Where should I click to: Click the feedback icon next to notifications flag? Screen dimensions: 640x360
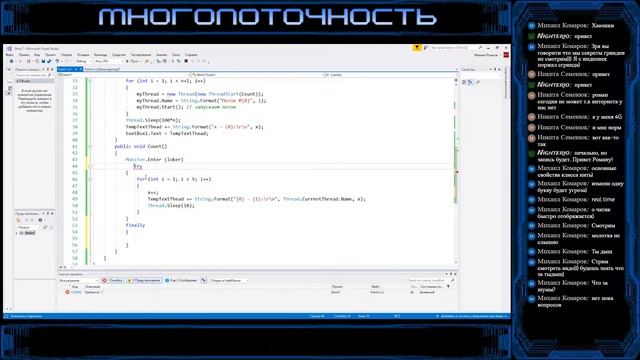pos(426,48)
